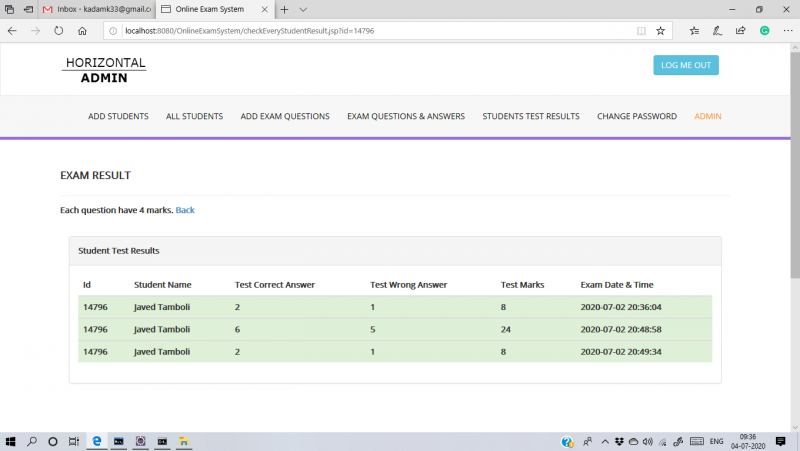This screenshot has width=800, height=451.
Task: Add page to favorites star
Action: (x=661, y=31)
